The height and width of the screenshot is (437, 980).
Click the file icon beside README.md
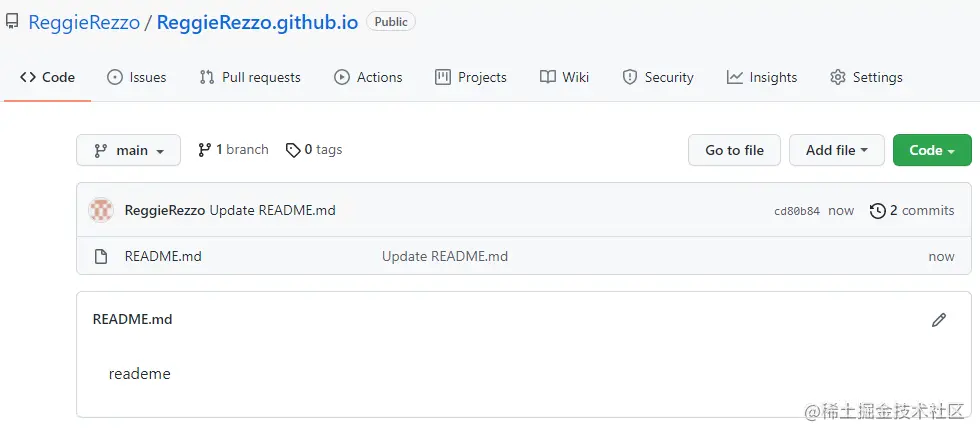[x=101, y=256]
